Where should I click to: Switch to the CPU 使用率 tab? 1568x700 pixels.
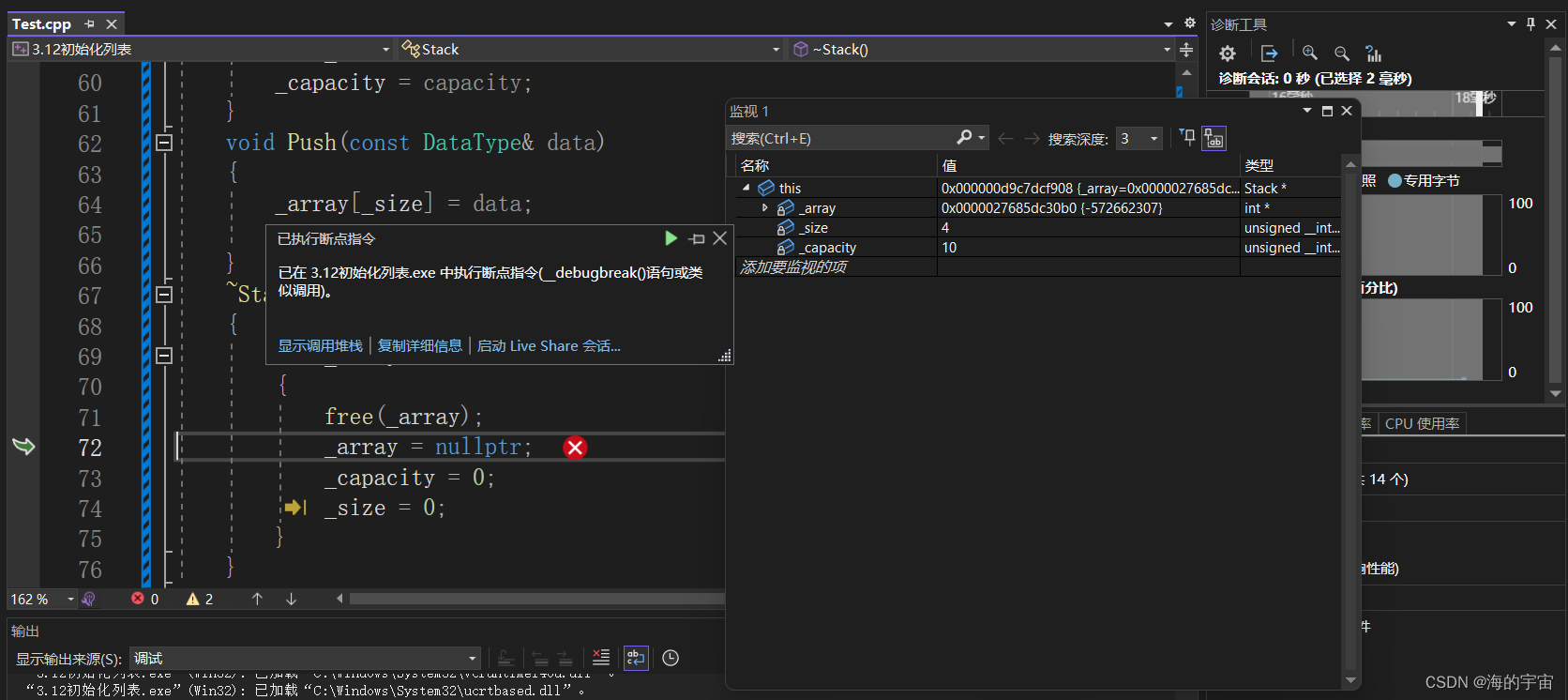pos(1422,423)
